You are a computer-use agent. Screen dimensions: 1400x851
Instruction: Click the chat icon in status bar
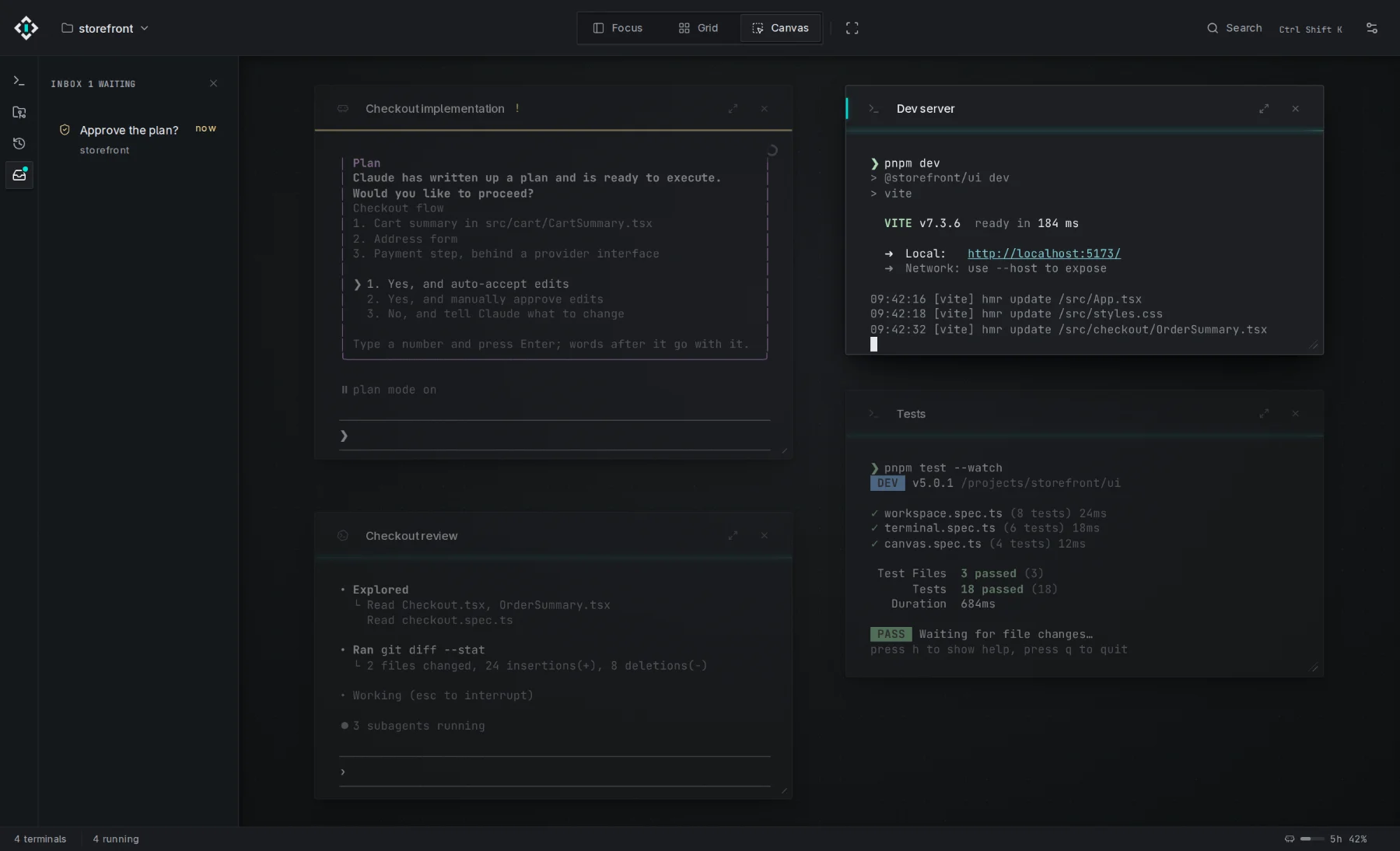click(1290, 839)
